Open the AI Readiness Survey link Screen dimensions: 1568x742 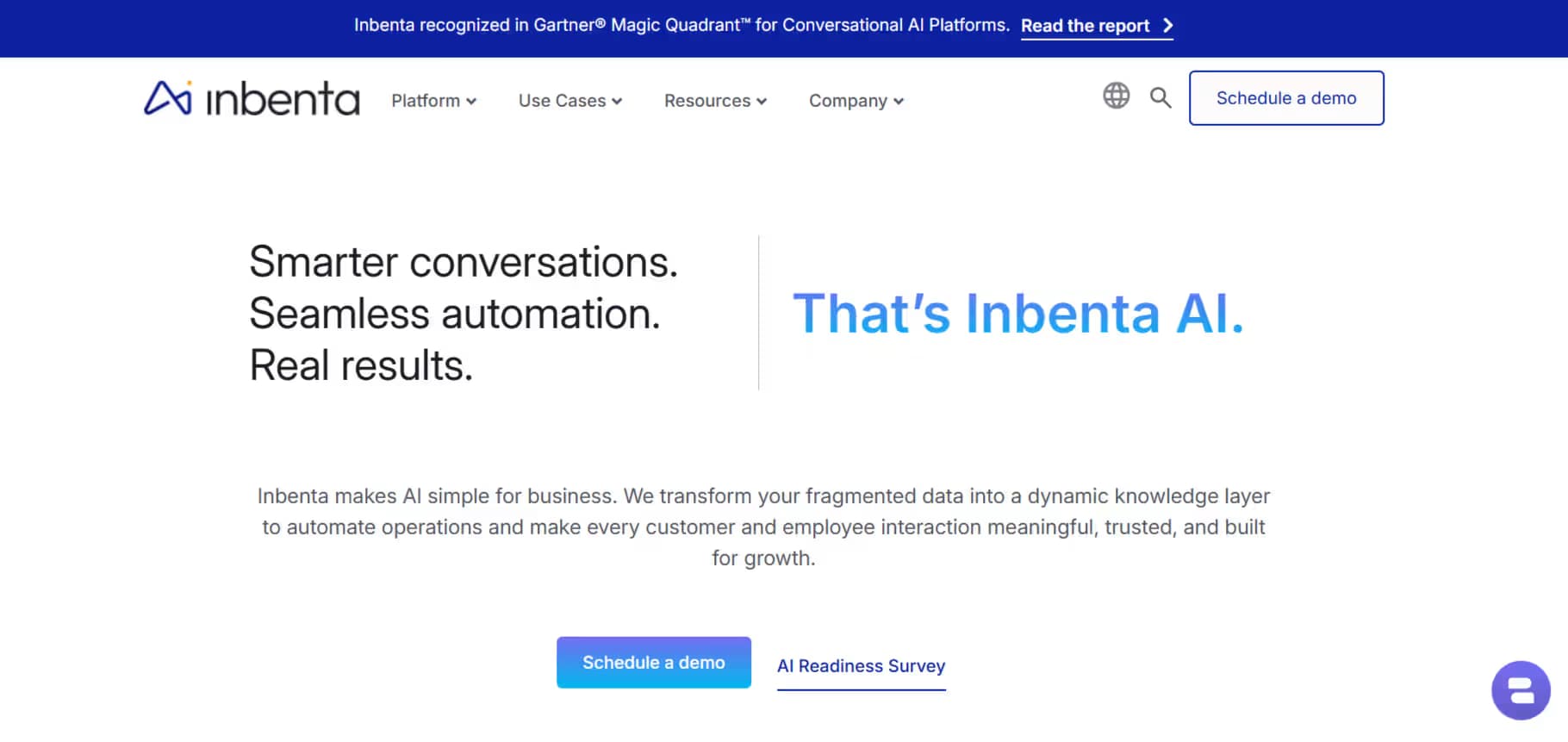point(861,666)
